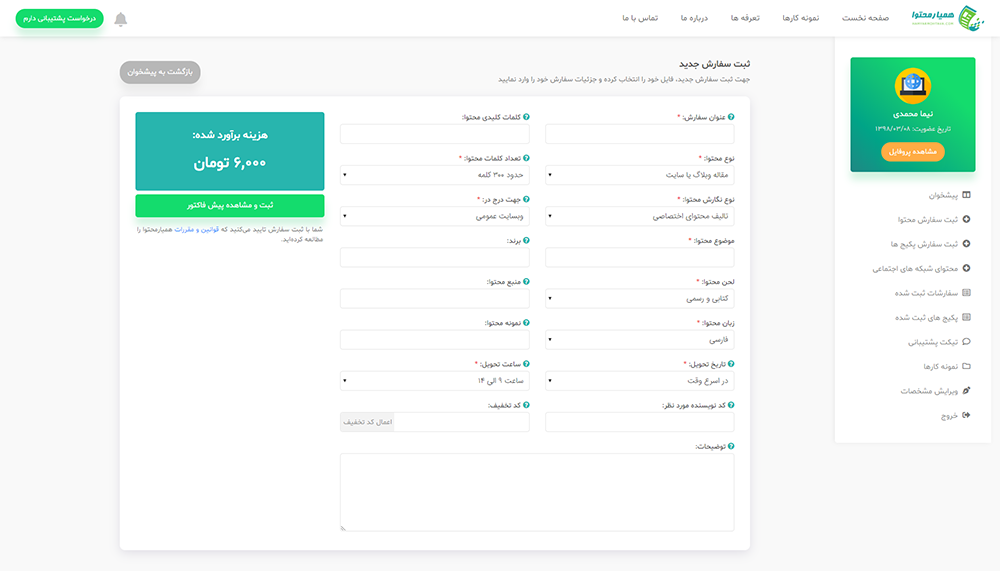The image size is (1000, 571).
Task: Click the تیکت پشتیبانی chat bubble icon
Action: tap(966, 342)
